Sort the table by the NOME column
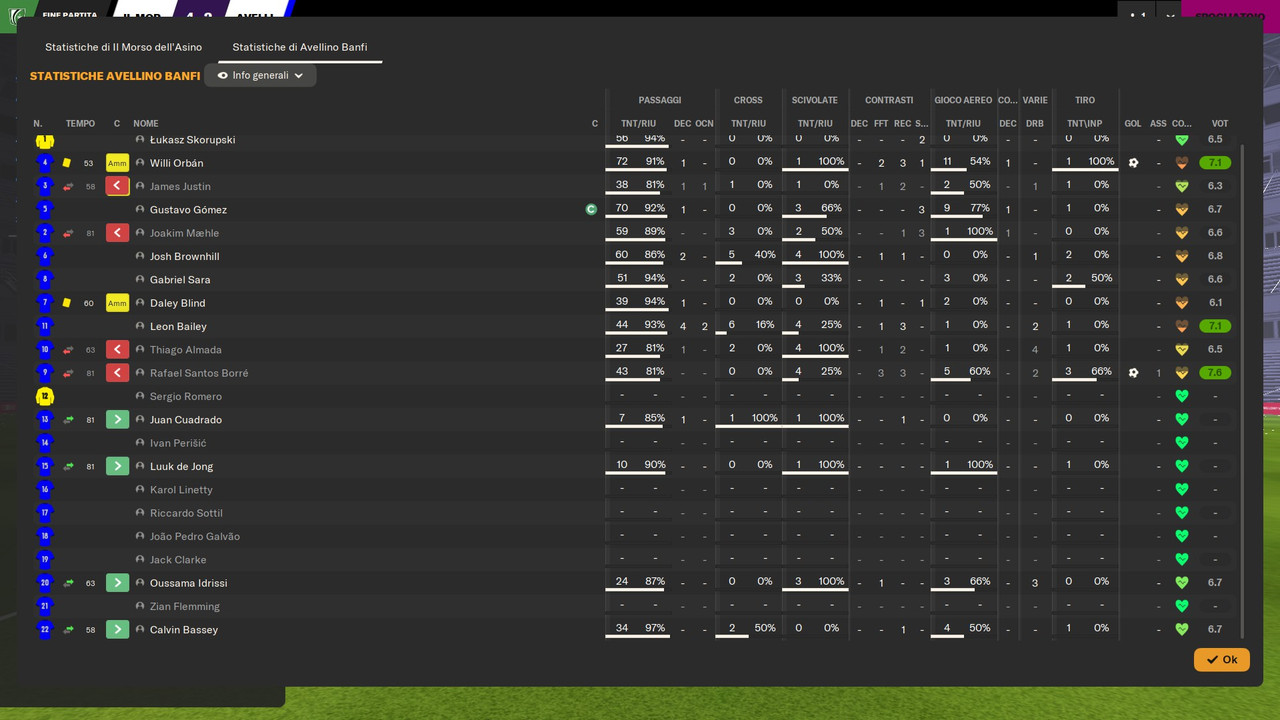1280x720 pixels. coord(146,124)
